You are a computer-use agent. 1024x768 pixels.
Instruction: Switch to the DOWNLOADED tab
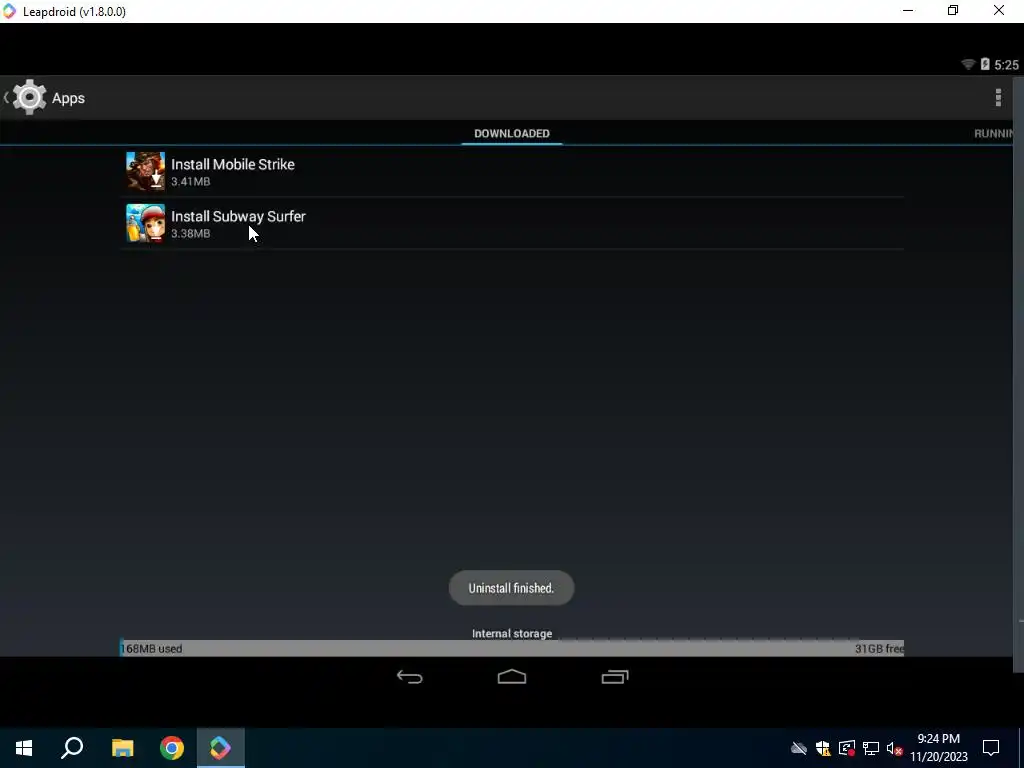(x=512, y=133)
